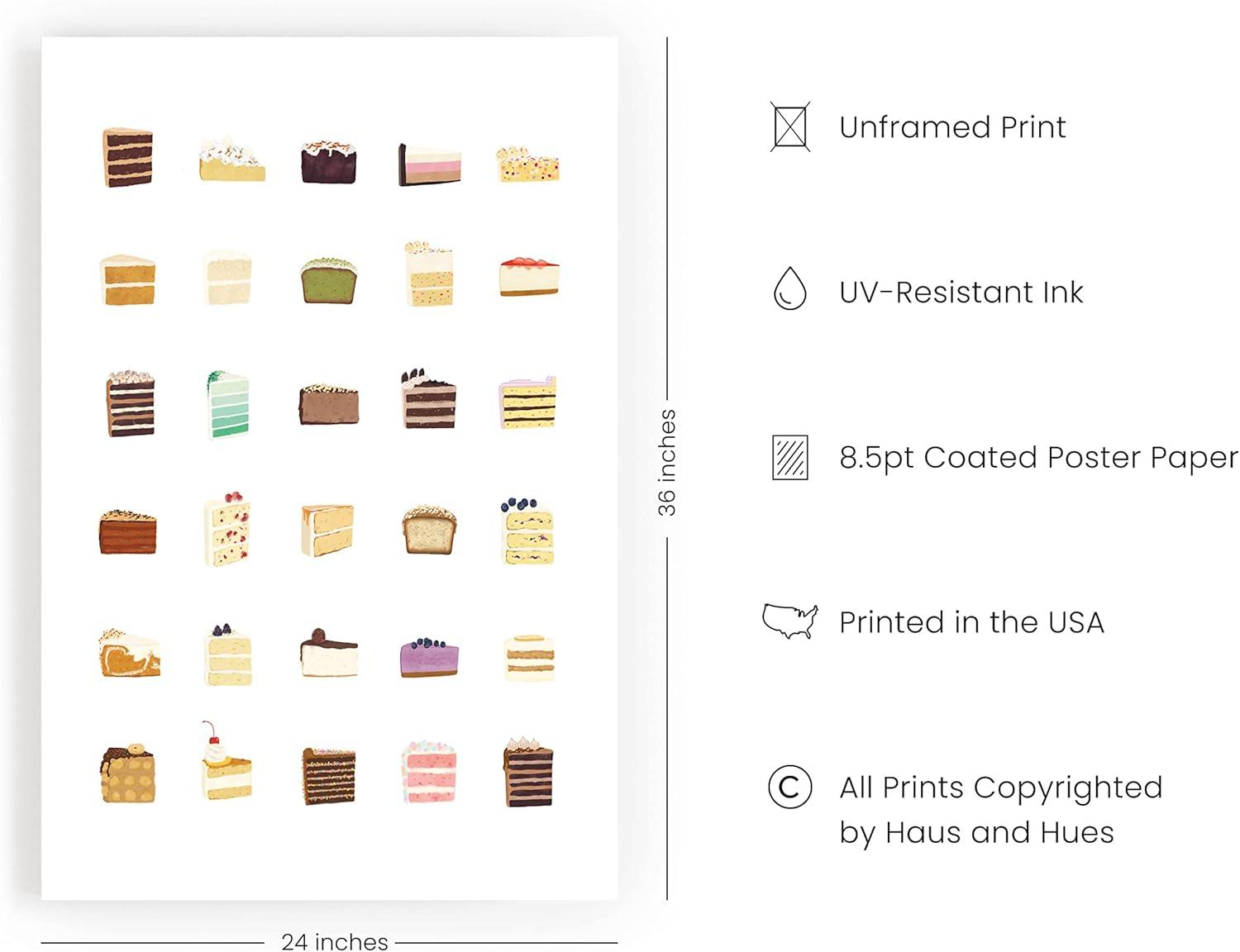Click the copyright symbol icon
Screen dimensions: 1240x952
click(x=789, y=787)
